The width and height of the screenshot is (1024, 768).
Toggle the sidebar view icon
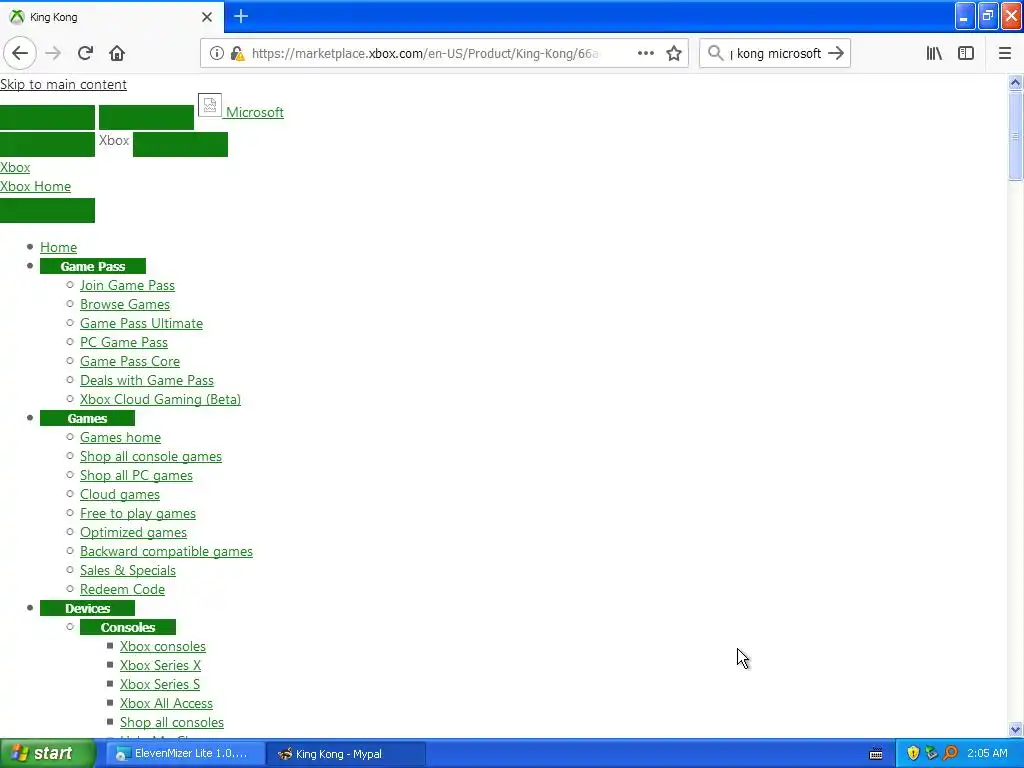click(x=966, y=54)
